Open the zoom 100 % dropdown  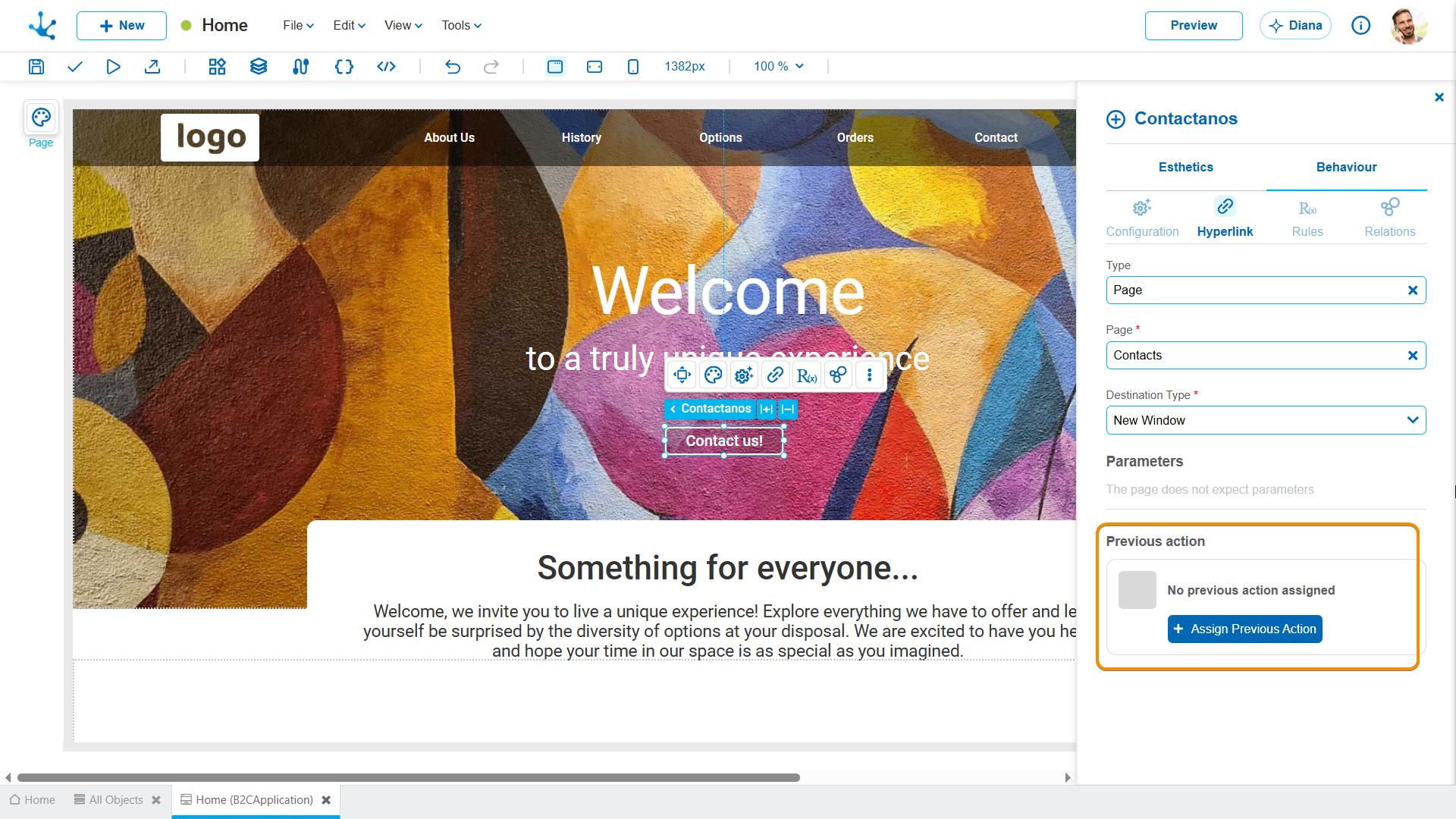pyautogui.click(x=779, y=67)
